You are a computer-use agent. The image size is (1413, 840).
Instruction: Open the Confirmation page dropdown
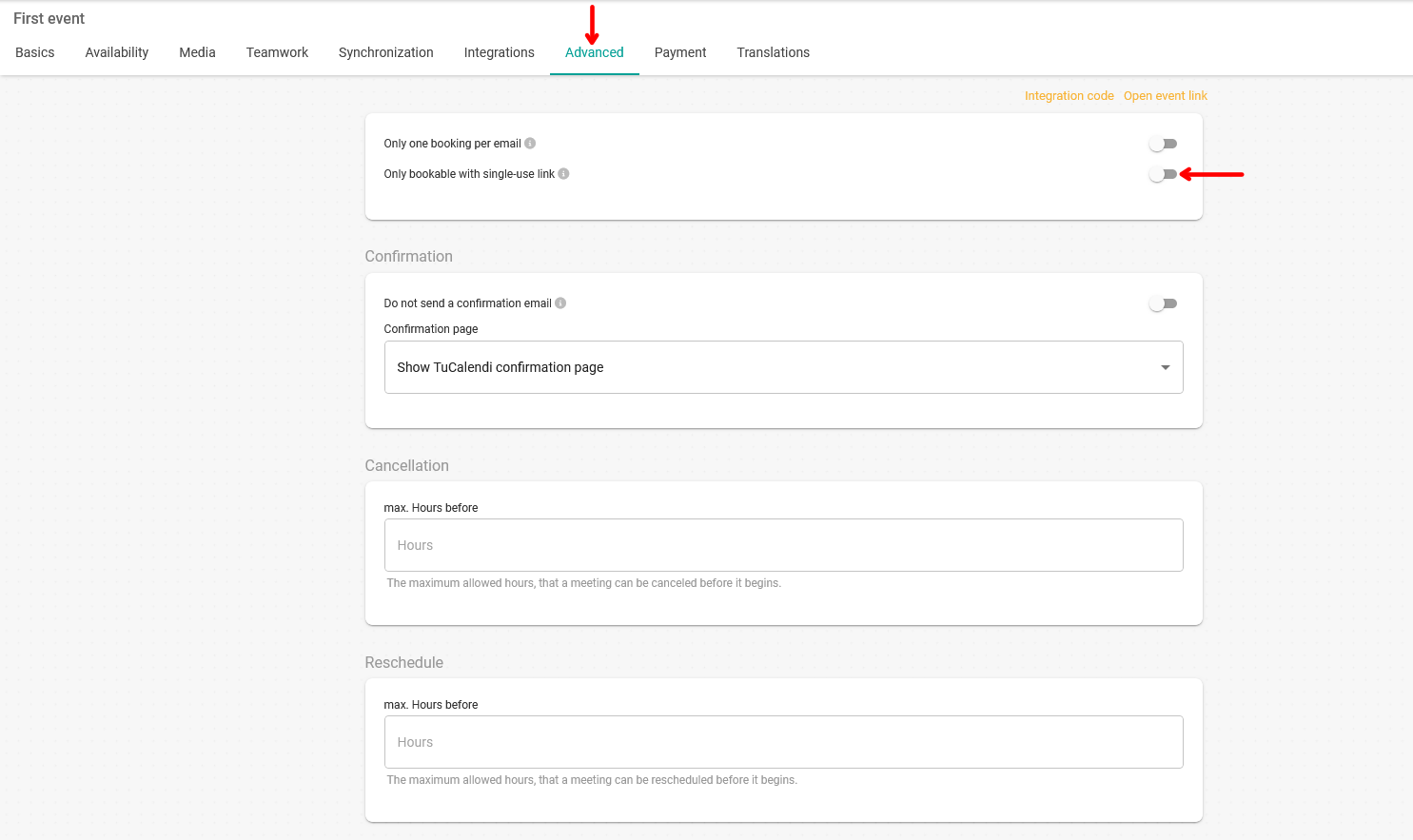pos(782,367)
